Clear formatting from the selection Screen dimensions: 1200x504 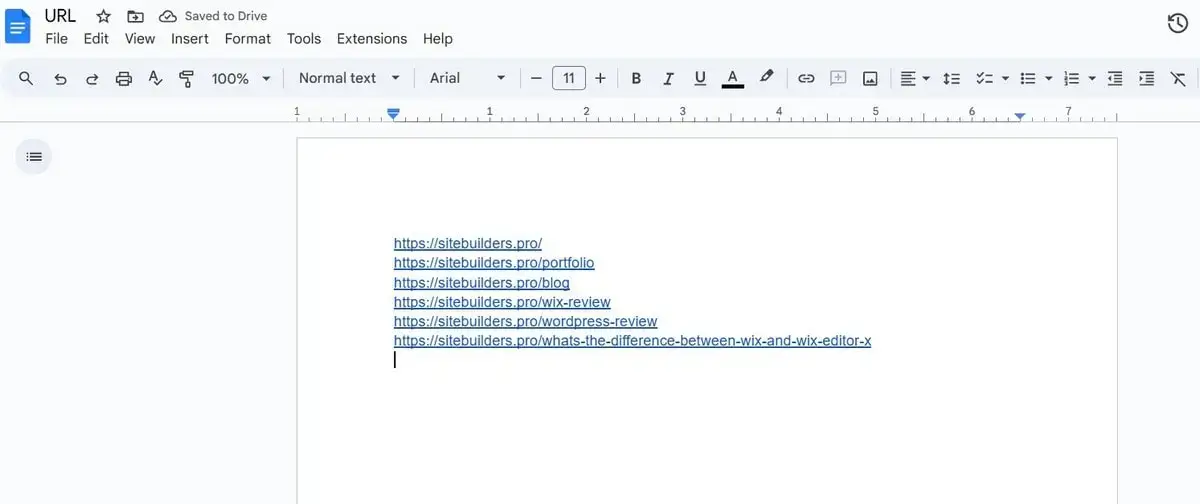[x=1178, y=78]
